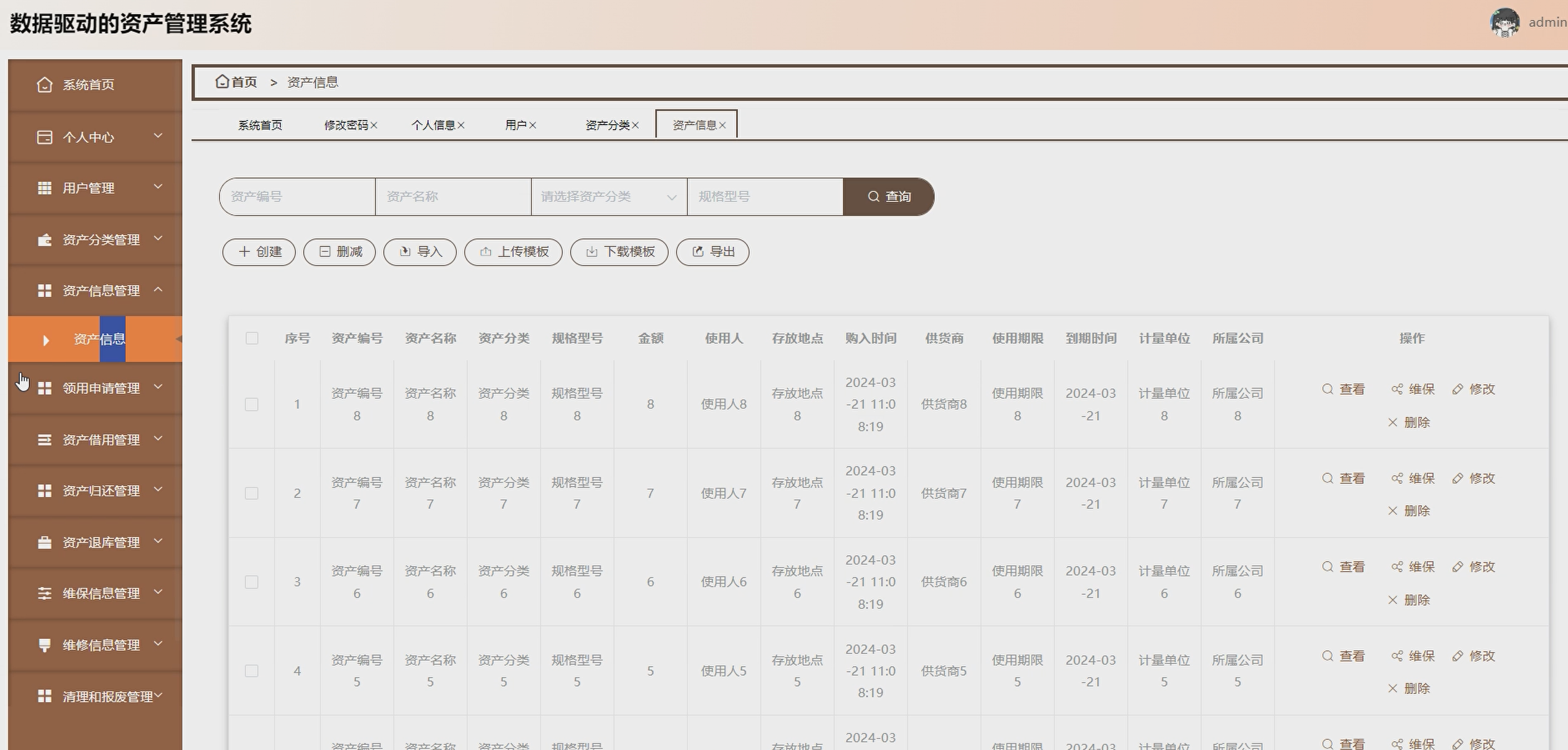Click the 供货商8 table cell
The height and width of the screenshot is (750, 1568).
tap(944, 405)
